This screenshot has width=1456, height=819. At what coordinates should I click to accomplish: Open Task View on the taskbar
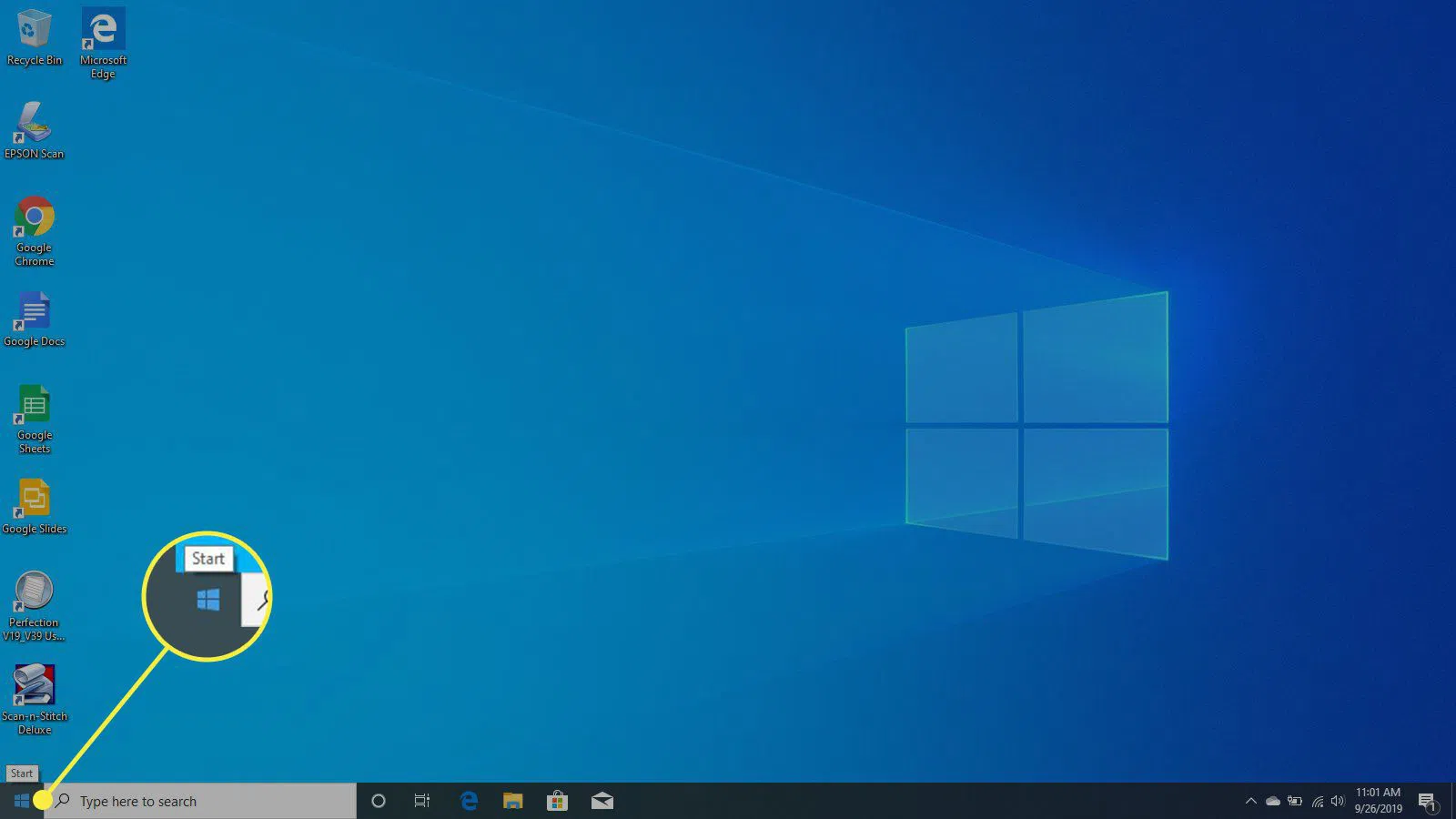coord(422,801)
